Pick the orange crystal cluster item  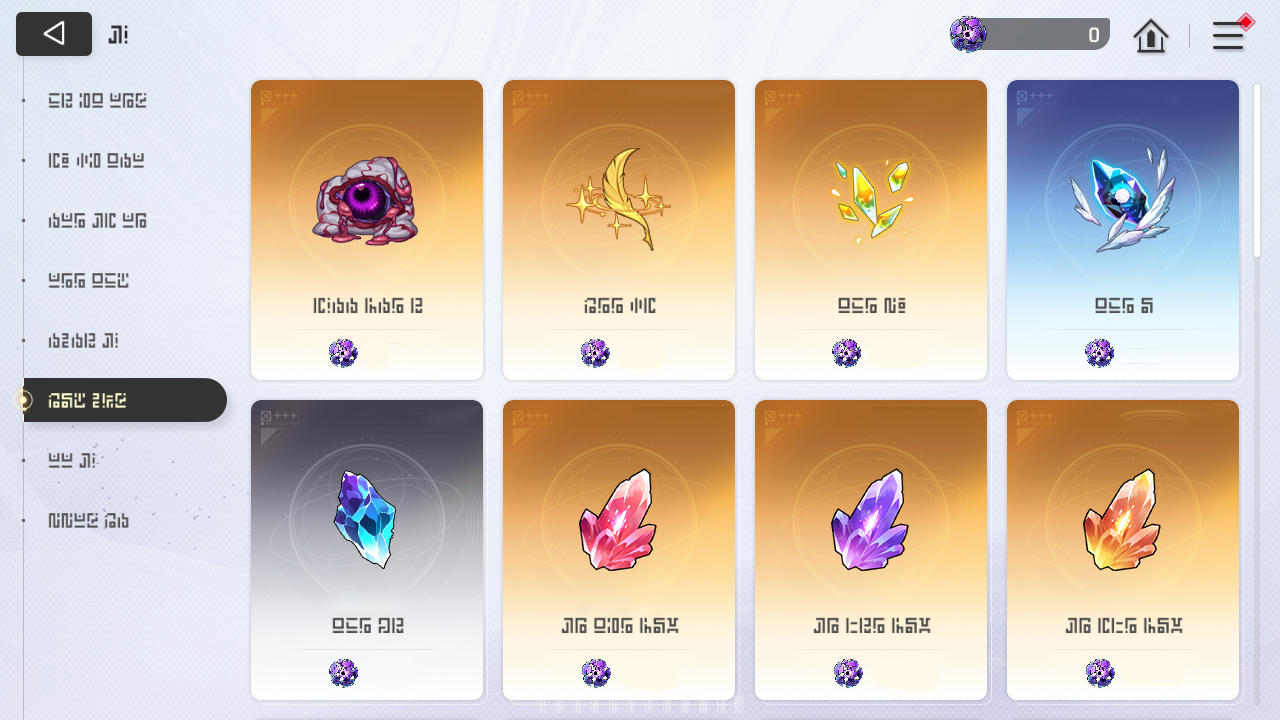1123,550
